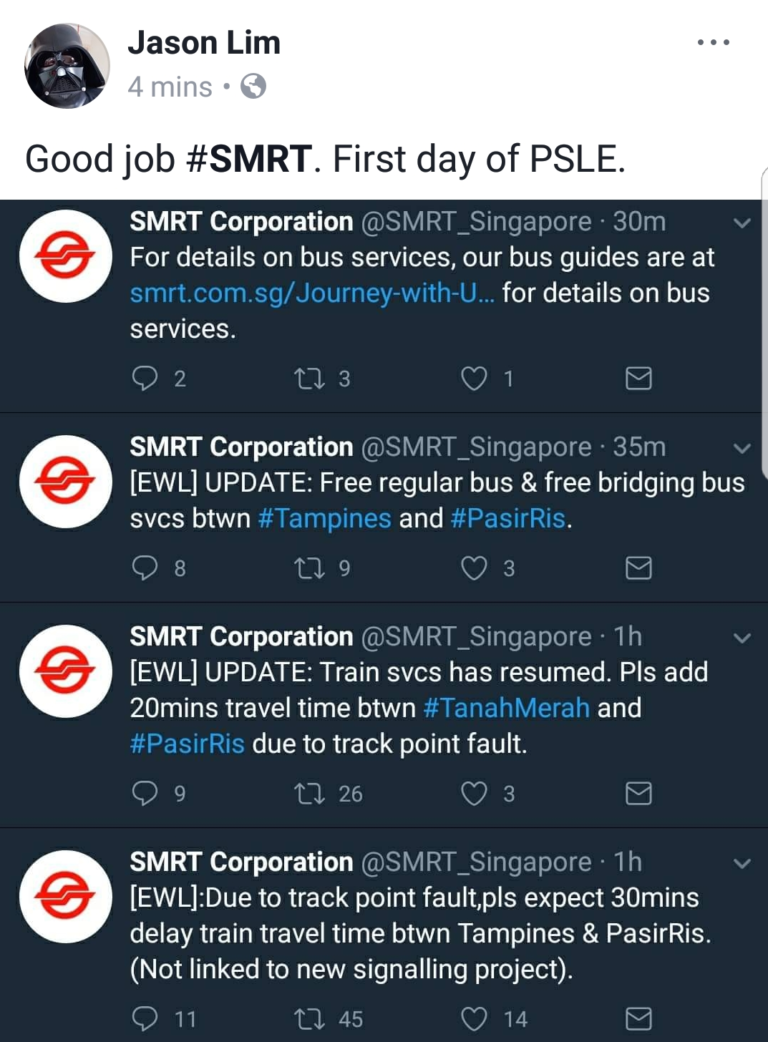Retweet the 30m bus guides tweet

303,379
